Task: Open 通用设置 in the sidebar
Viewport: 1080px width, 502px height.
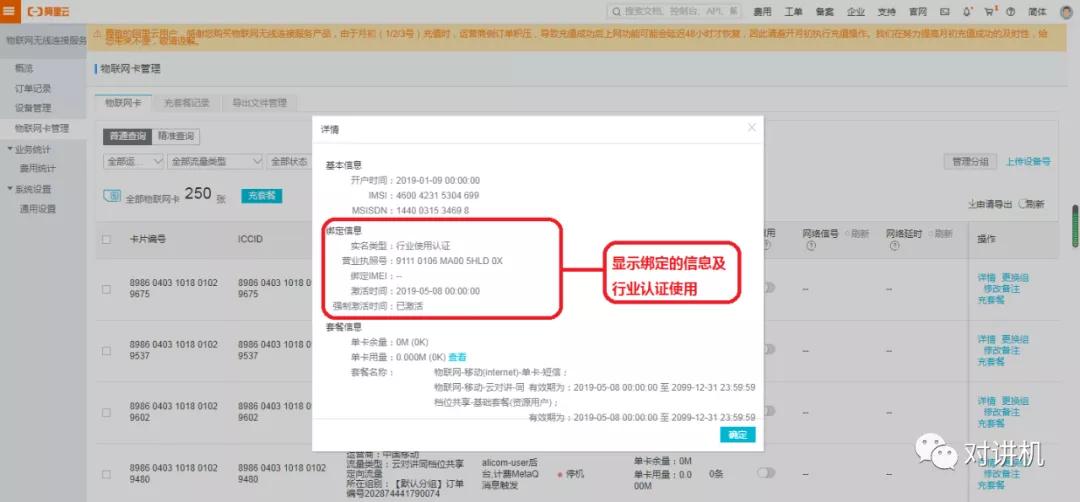Action: point(38,209)
